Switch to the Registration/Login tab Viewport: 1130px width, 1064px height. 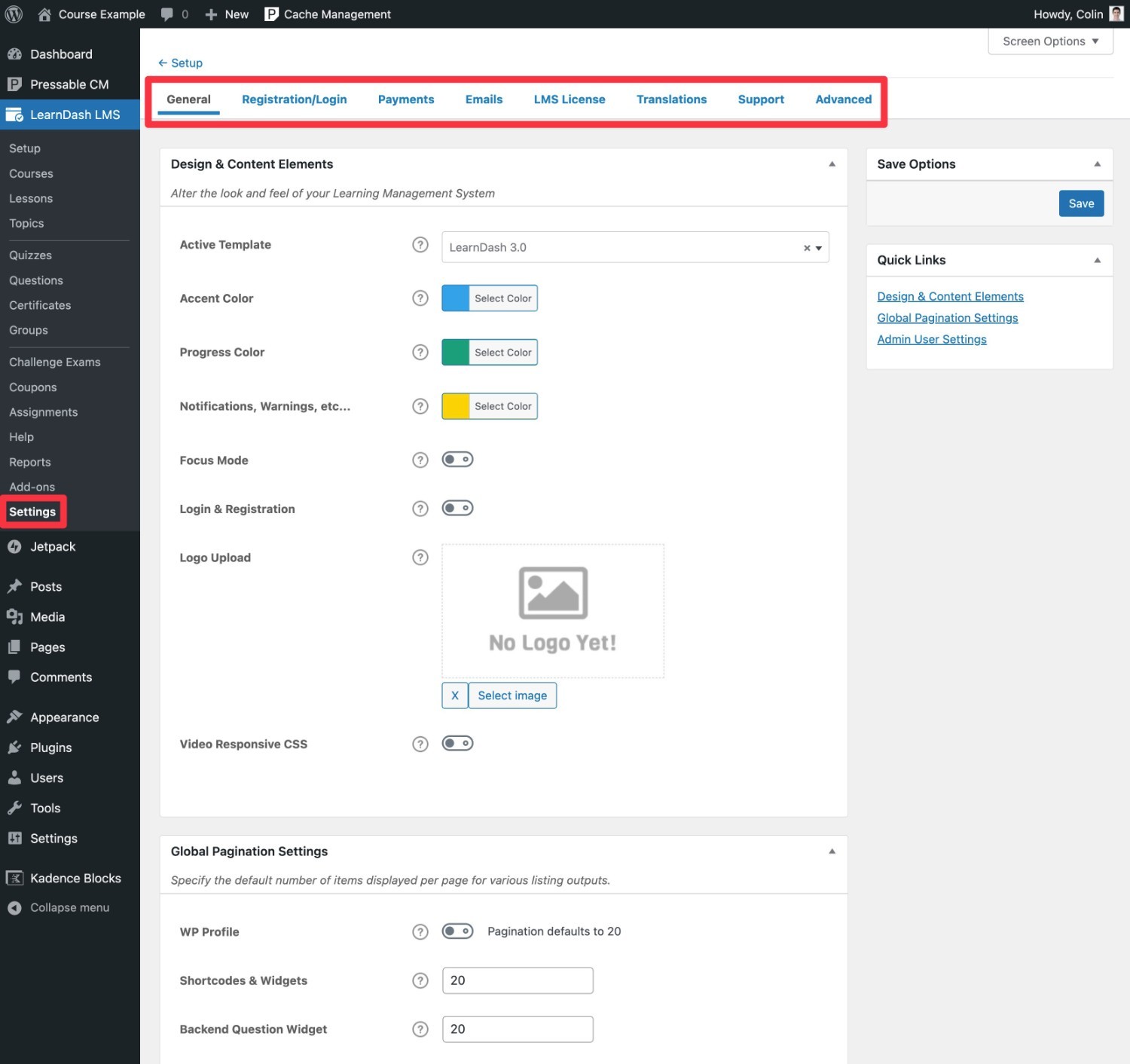(x=294, y=99)
